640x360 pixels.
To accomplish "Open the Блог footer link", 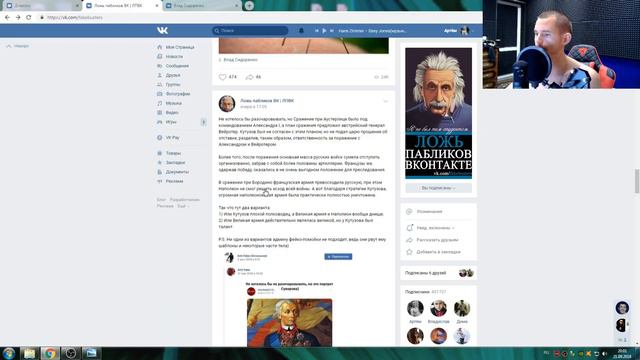I will click(161, 200).
